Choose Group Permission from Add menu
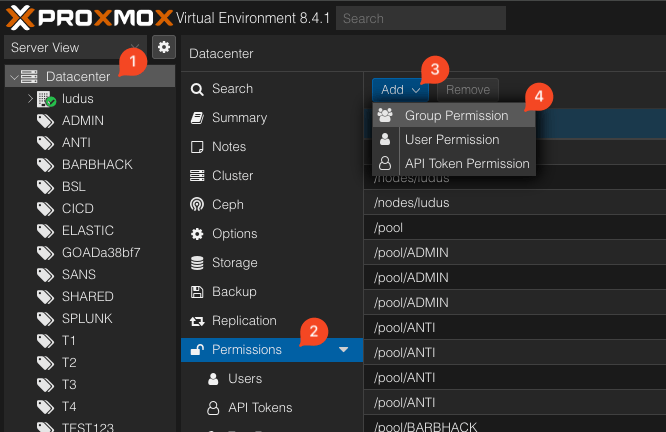 [x=455, y=116]
